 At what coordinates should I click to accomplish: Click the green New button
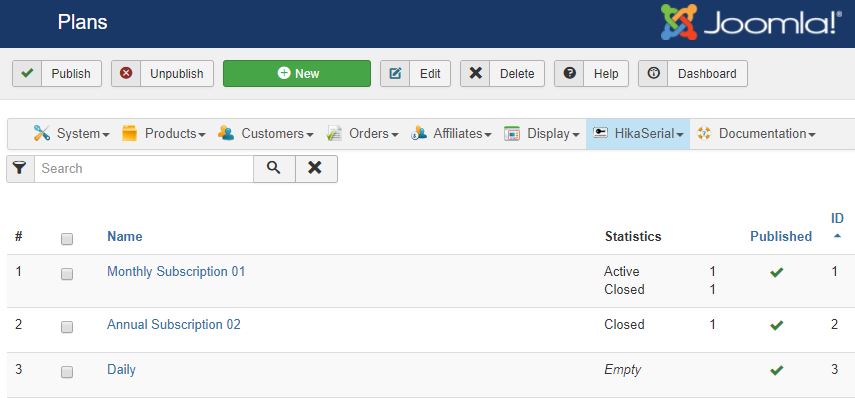tap(297, 74)
